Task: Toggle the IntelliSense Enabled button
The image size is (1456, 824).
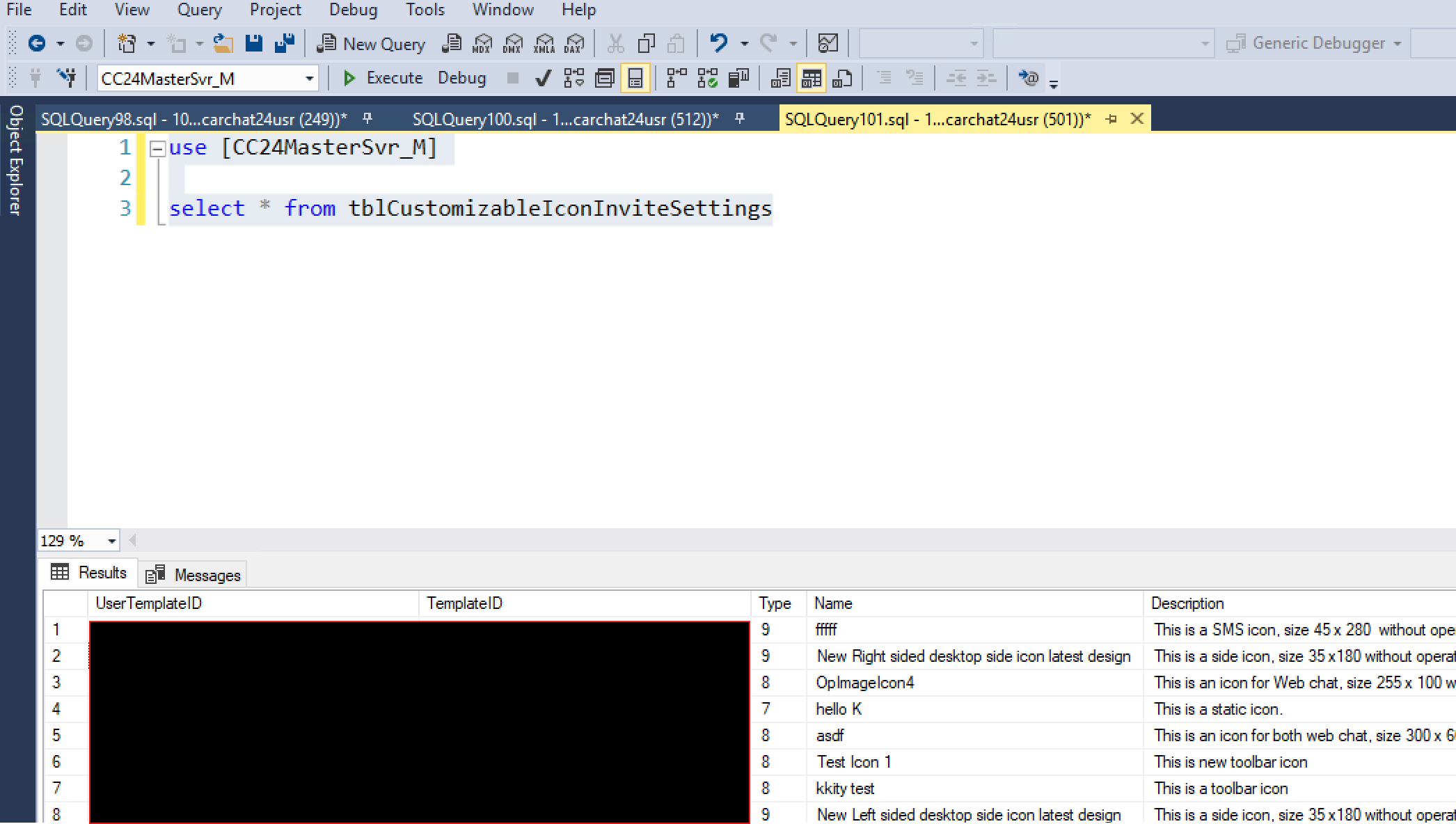Action: 635,78
